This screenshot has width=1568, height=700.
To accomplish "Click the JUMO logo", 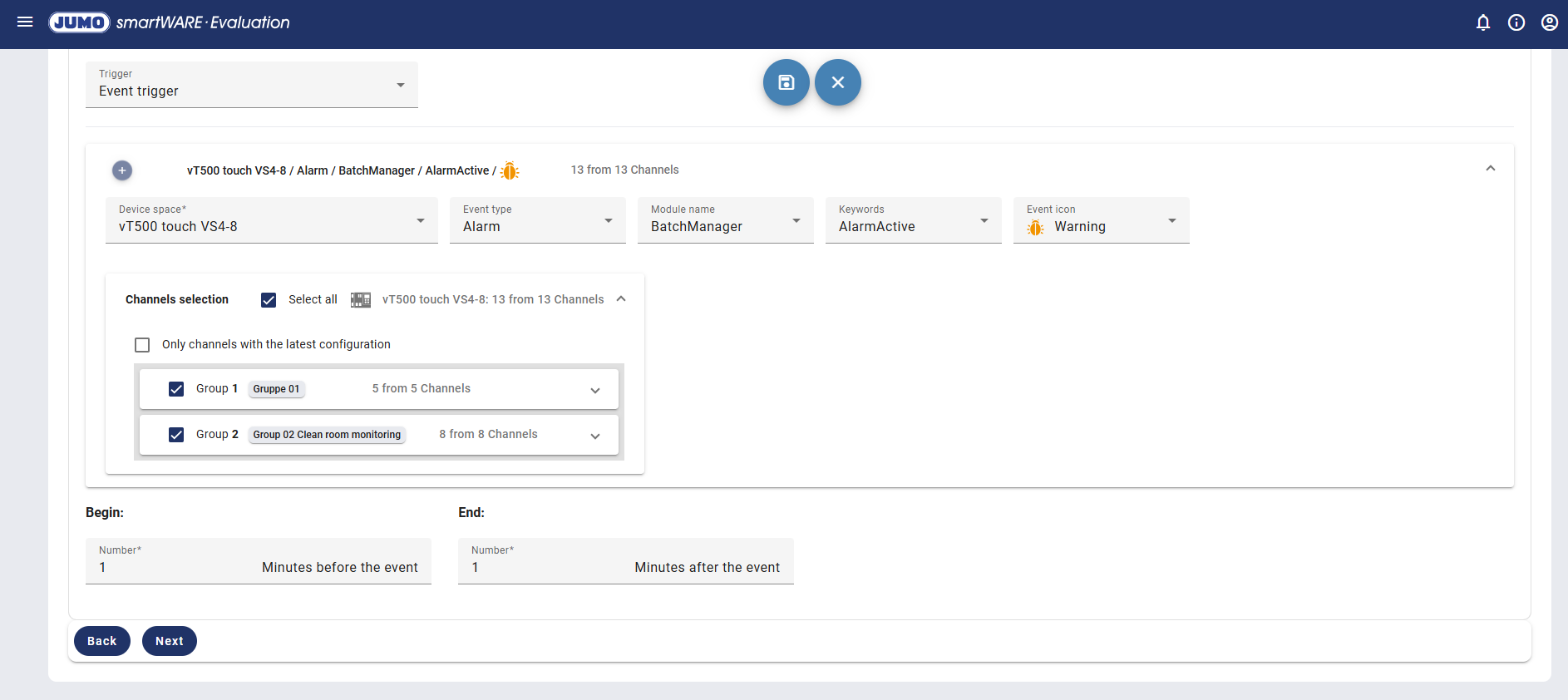I will [79, 22].
